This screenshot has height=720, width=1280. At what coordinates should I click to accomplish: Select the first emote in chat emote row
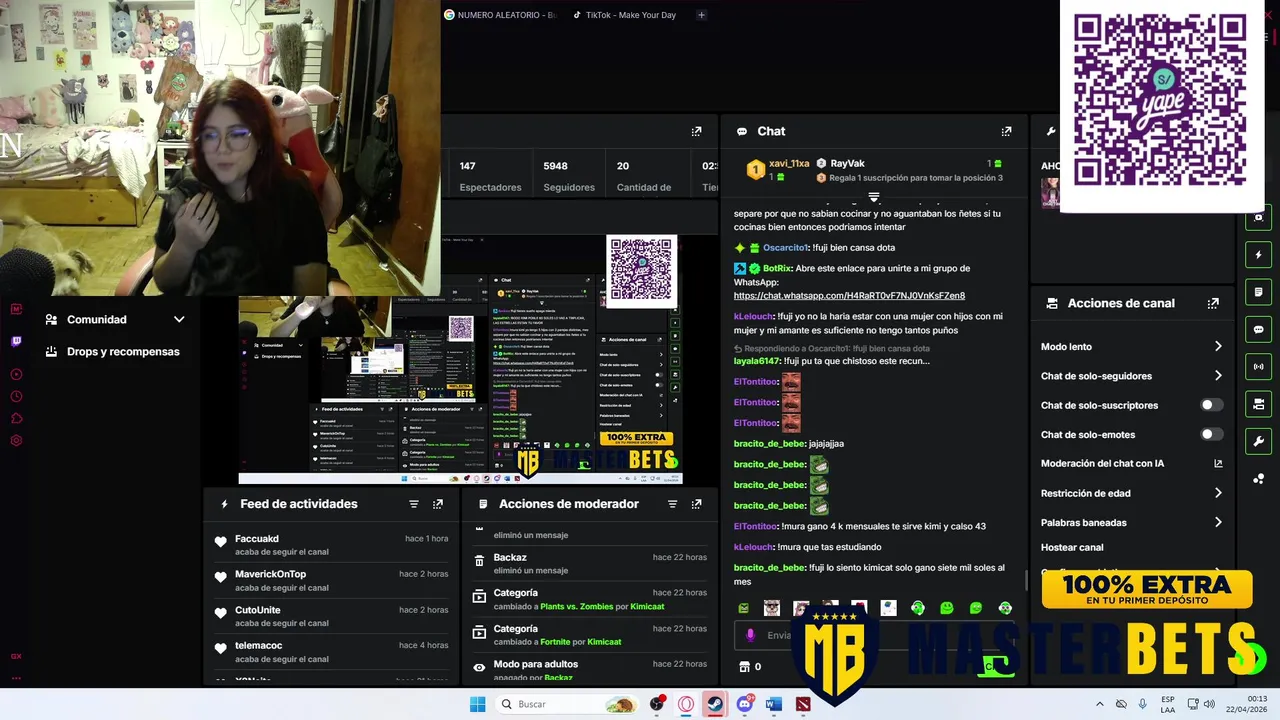743,608
